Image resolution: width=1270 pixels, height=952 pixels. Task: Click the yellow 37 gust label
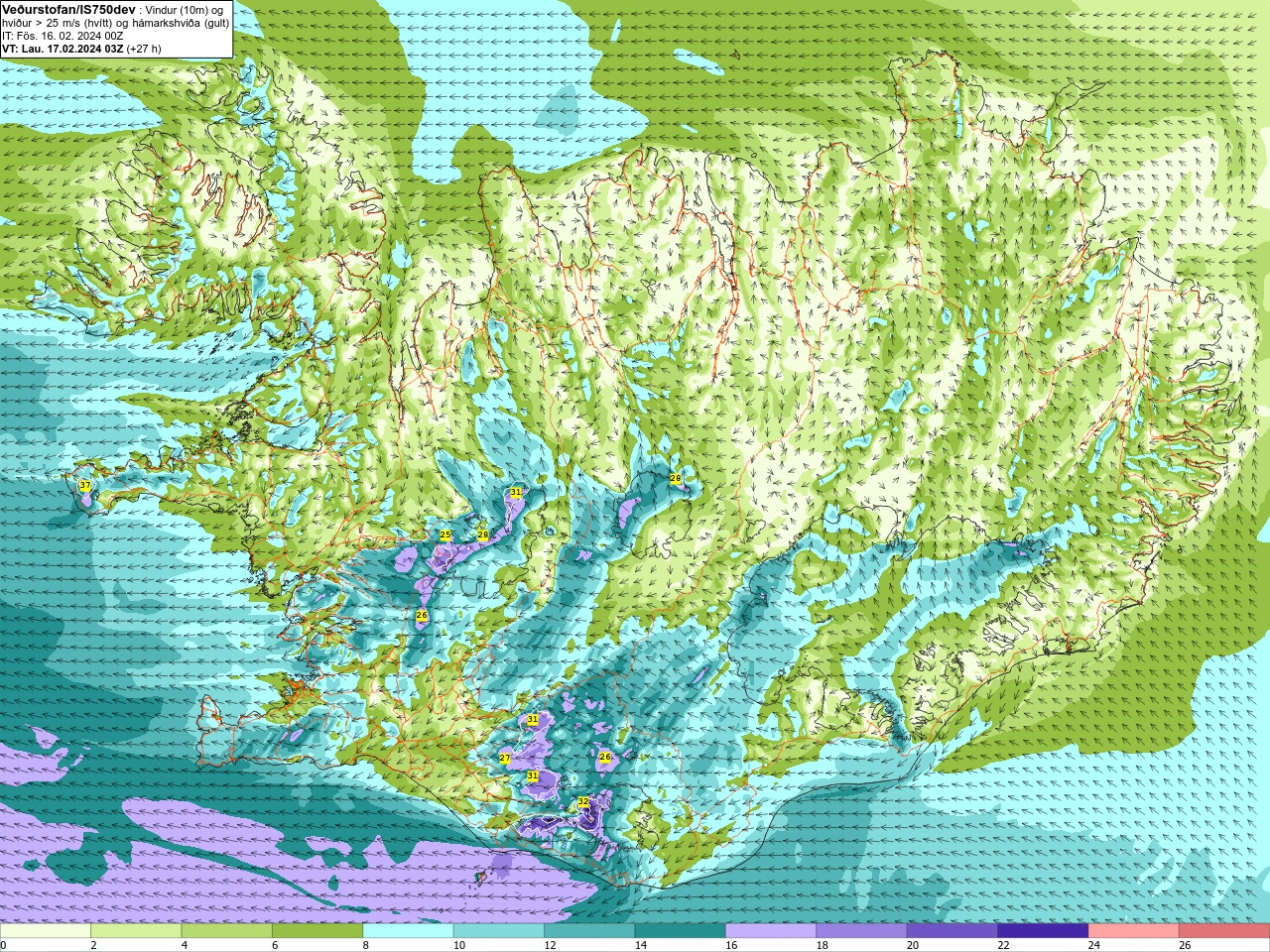[x=85, y=486]
